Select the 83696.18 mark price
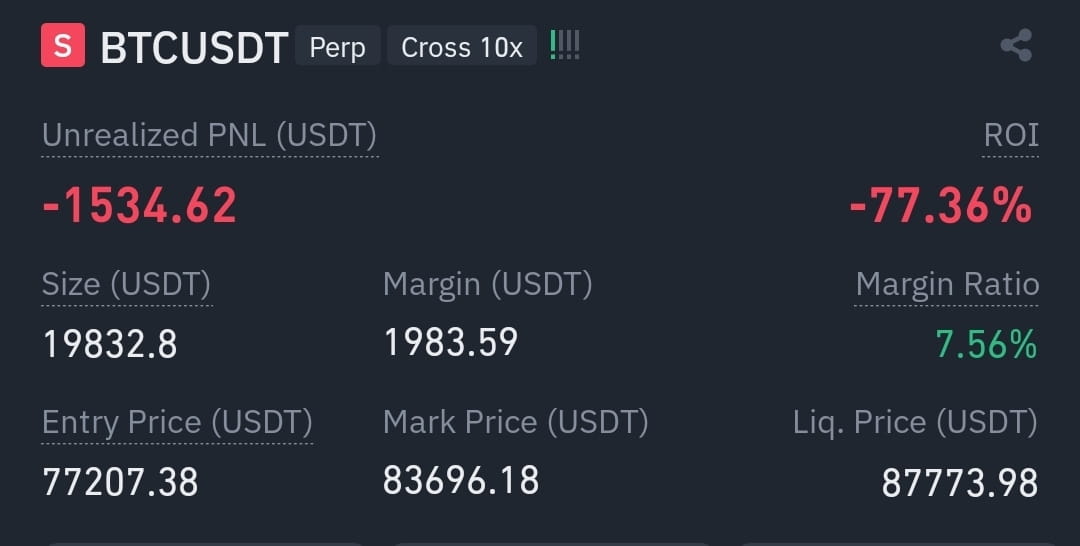 point(461,480)
